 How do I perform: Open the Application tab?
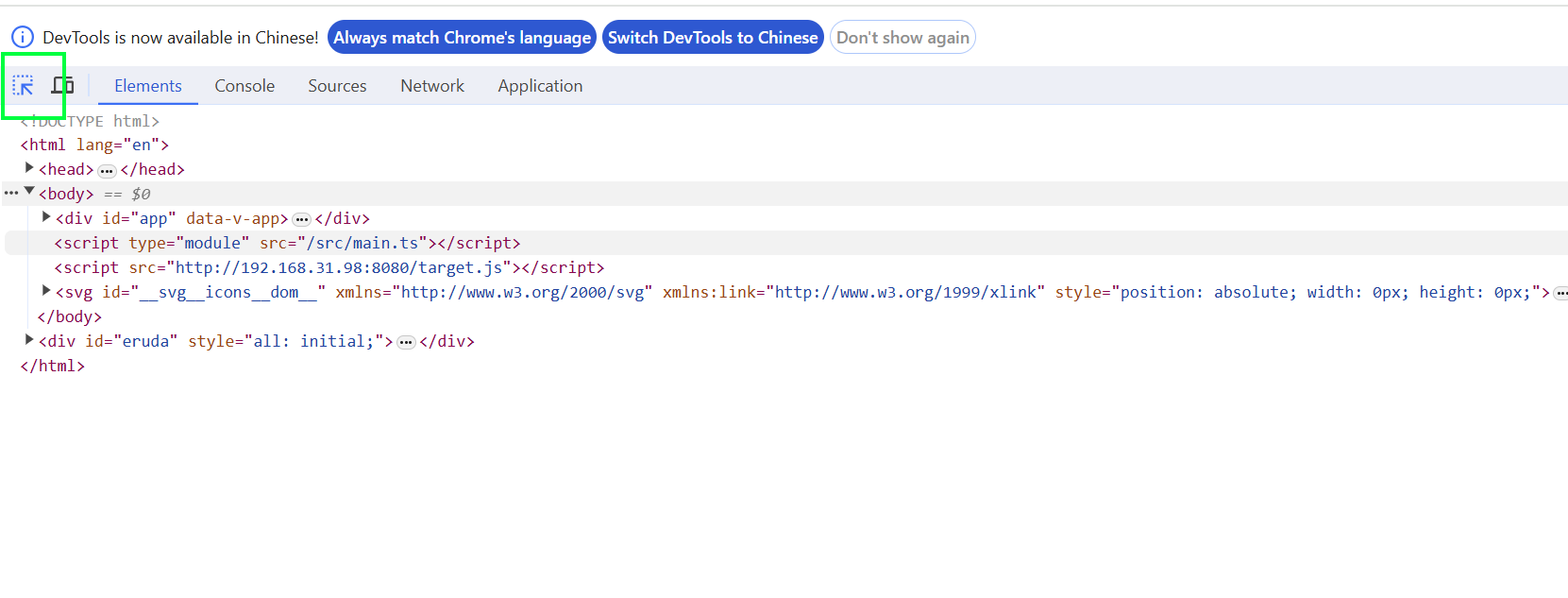[540, 86]
